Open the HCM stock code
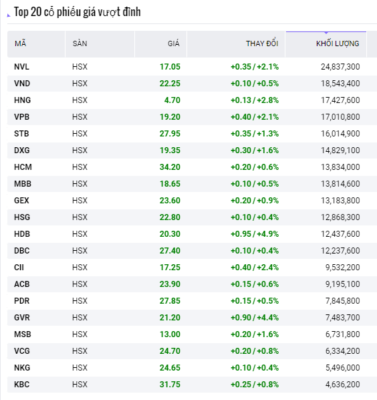Viewport: 377px width, 400px height. [x=23, y=167]
